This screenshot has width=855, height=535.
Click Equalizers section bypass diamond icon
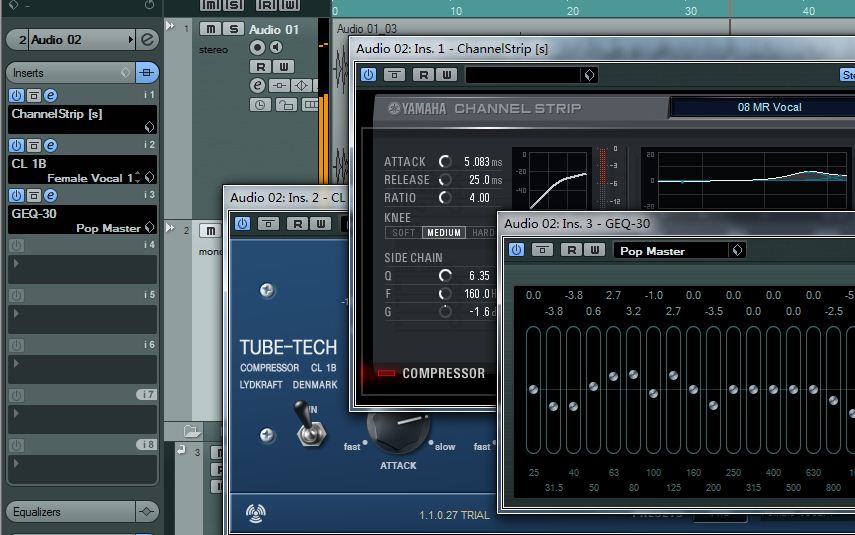pos(146,512)
